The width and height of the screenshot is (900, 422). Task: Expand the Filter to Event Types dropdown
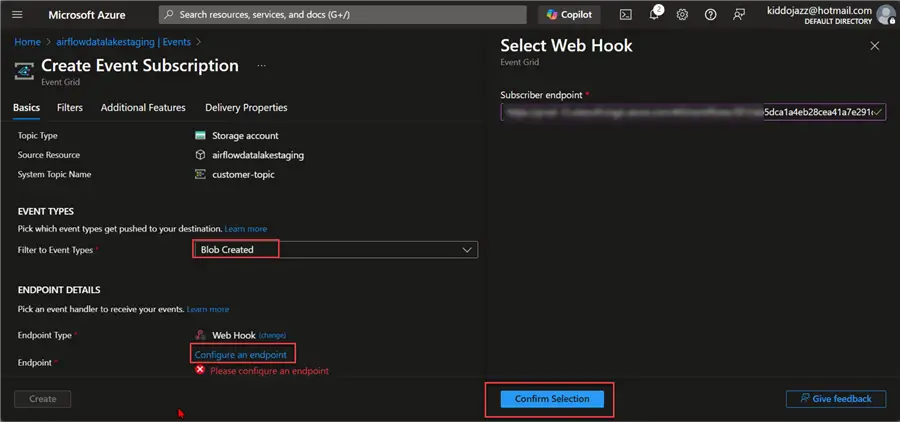336,250
